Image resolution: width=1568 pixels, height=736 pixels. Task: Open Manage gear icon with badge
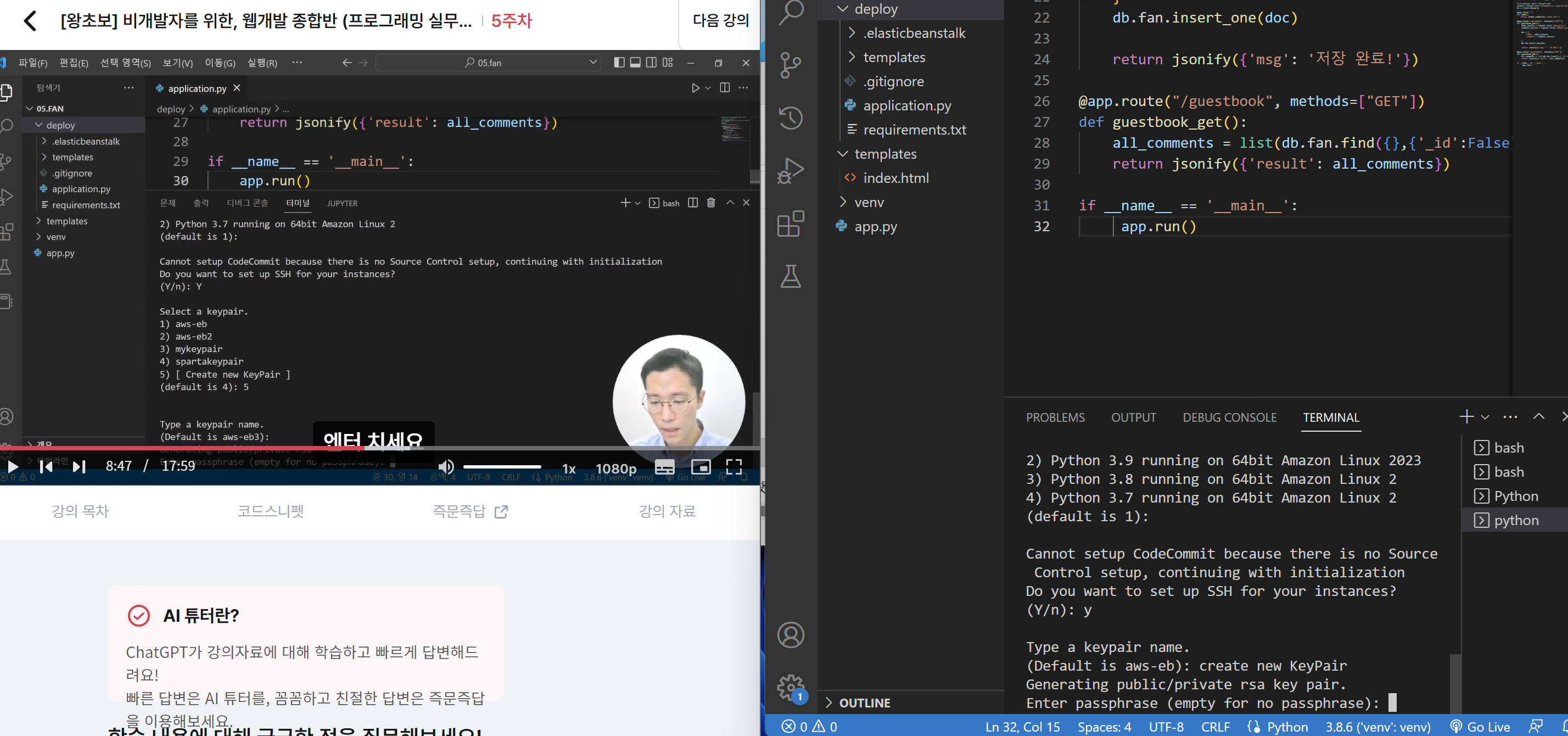[x=792, y=689]
